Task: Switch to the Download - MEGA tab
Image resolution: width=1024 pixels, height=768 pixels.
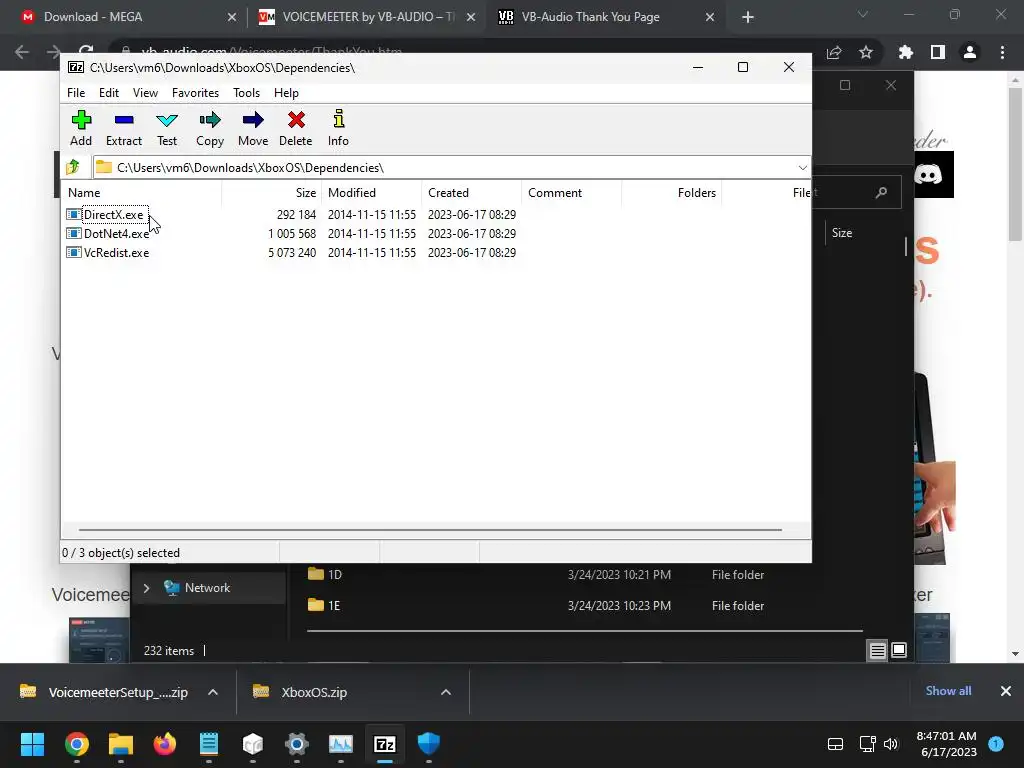Action: 125,17
